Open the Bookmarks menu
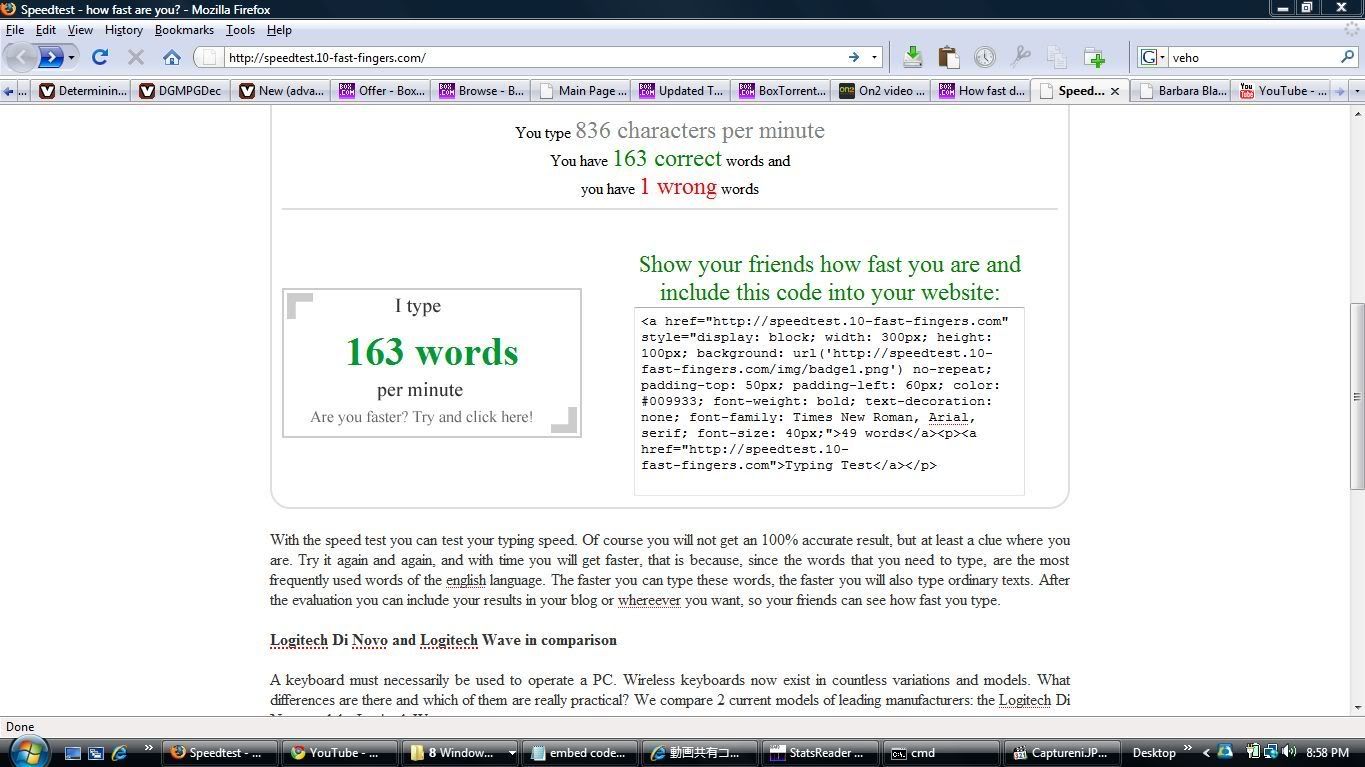 pos(184,30)
